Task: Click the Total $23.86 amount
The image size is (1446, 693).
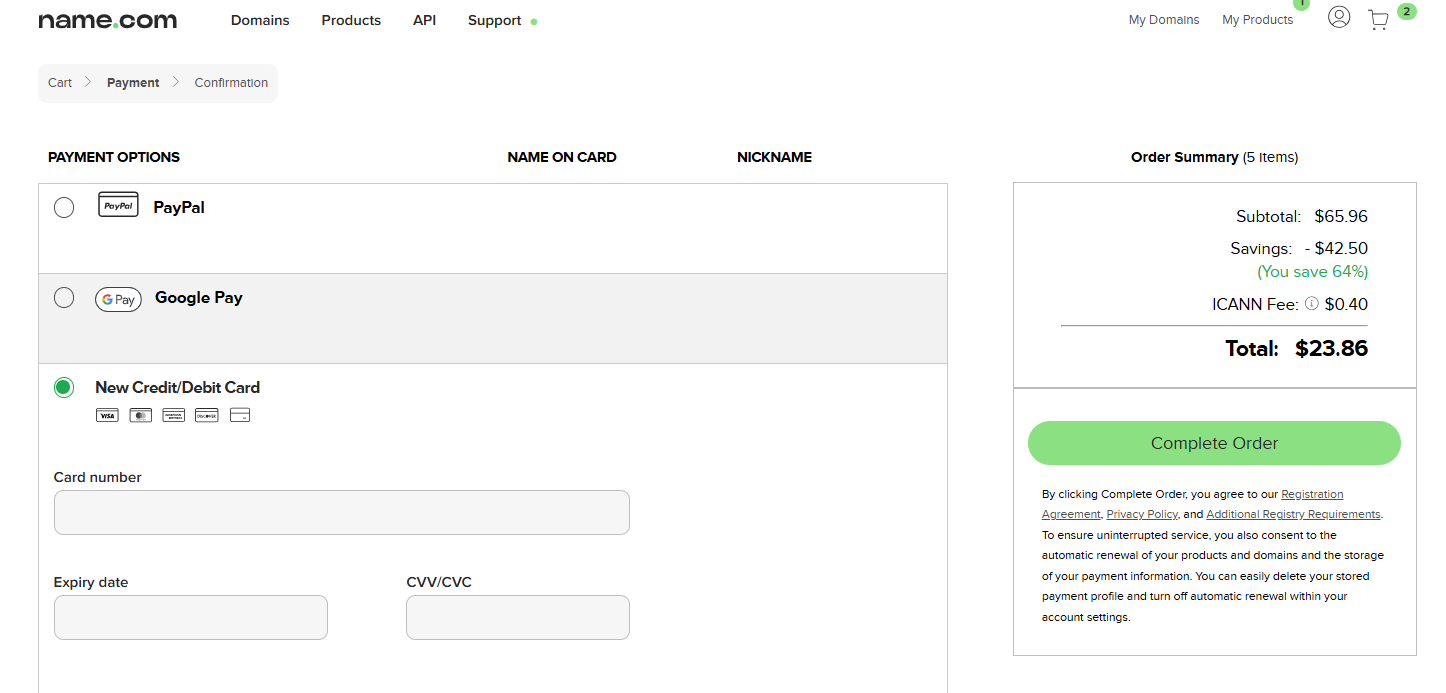Action: 1331,349
